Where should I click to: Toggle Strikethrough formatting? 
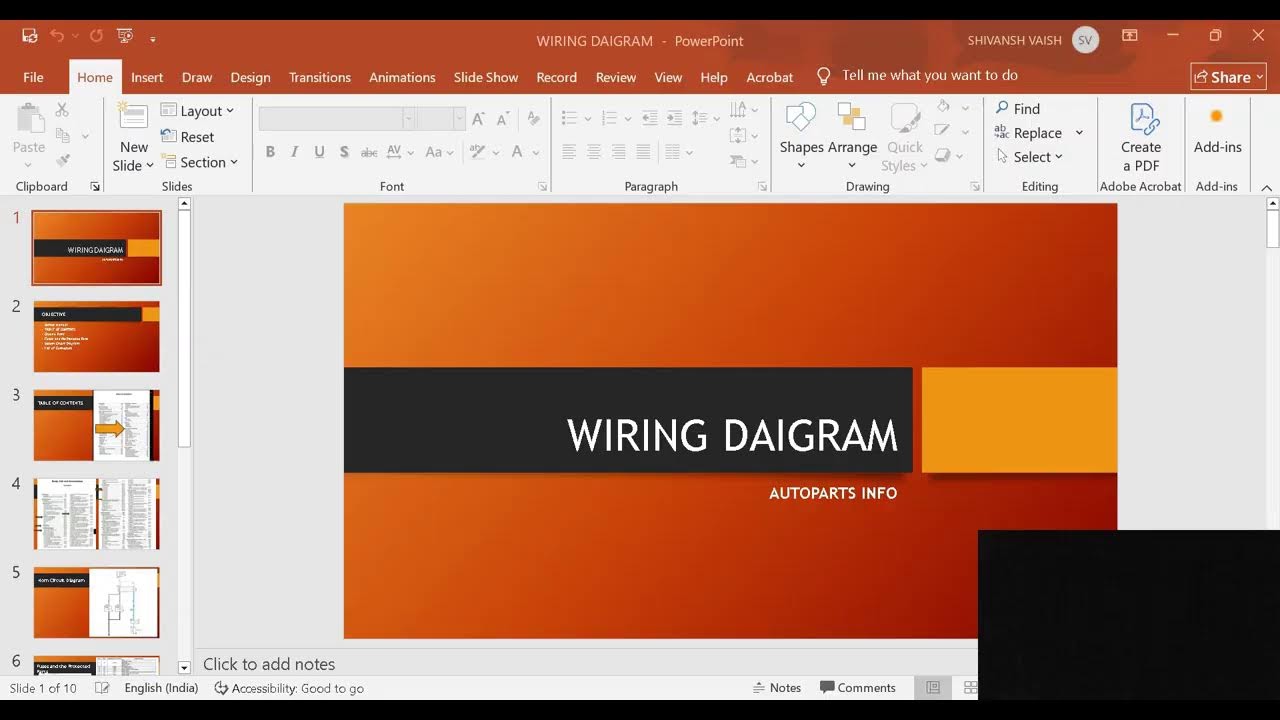click(x=369, y=152)
